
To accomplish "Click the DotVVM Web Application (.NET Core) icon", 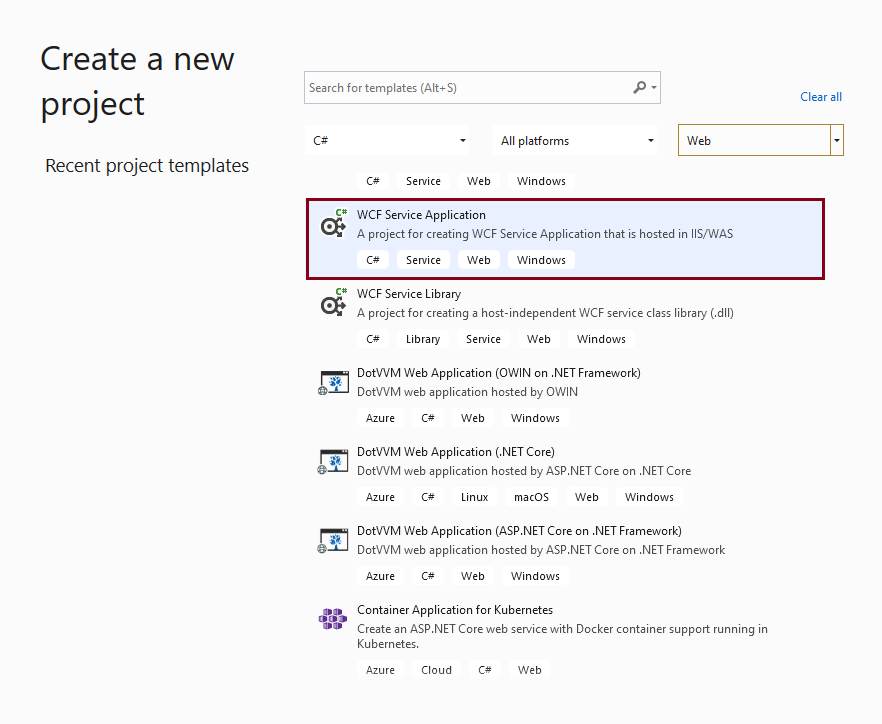I will 333,461.
